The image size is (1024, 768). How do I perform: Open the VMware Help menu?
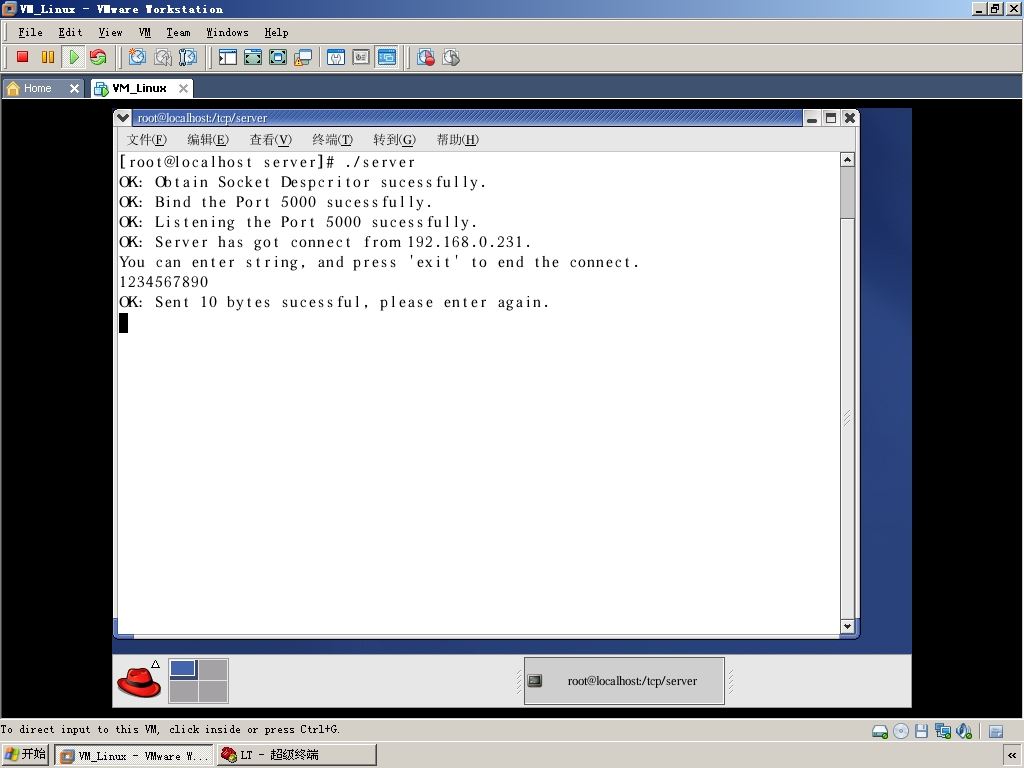[x=276, y=33]
